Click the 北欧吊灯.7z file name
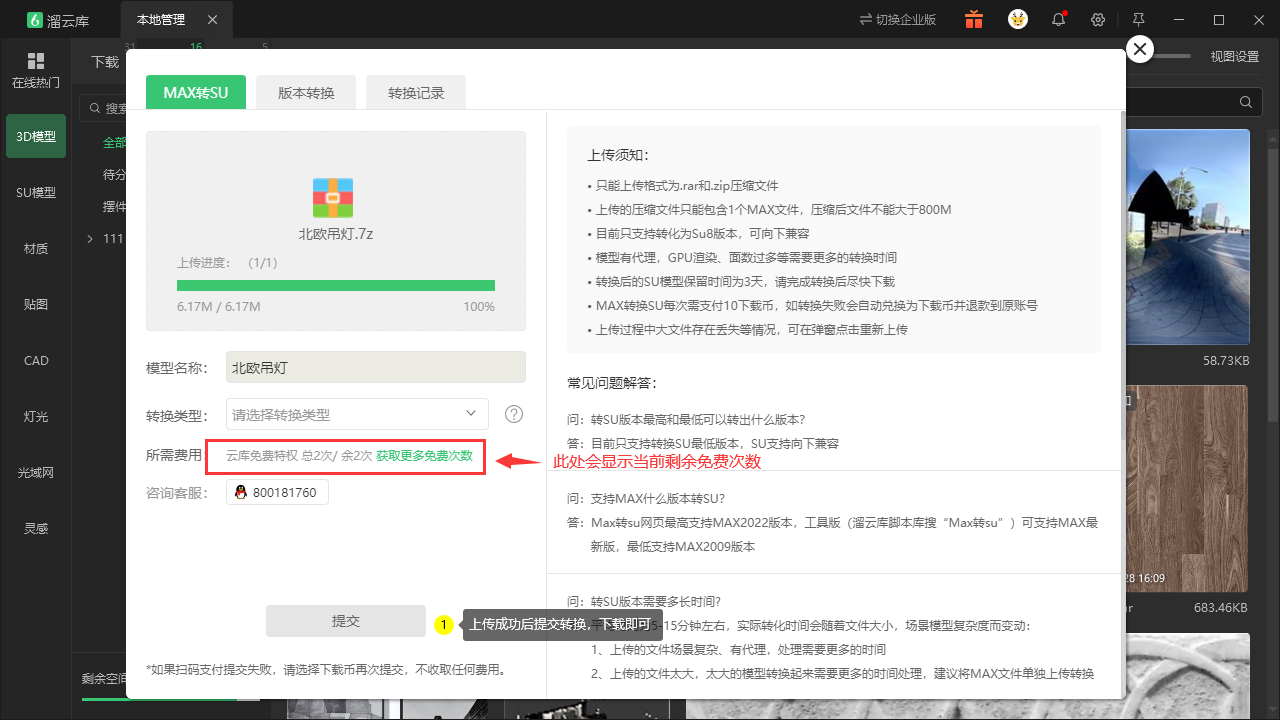 click(x=336, y=234)
